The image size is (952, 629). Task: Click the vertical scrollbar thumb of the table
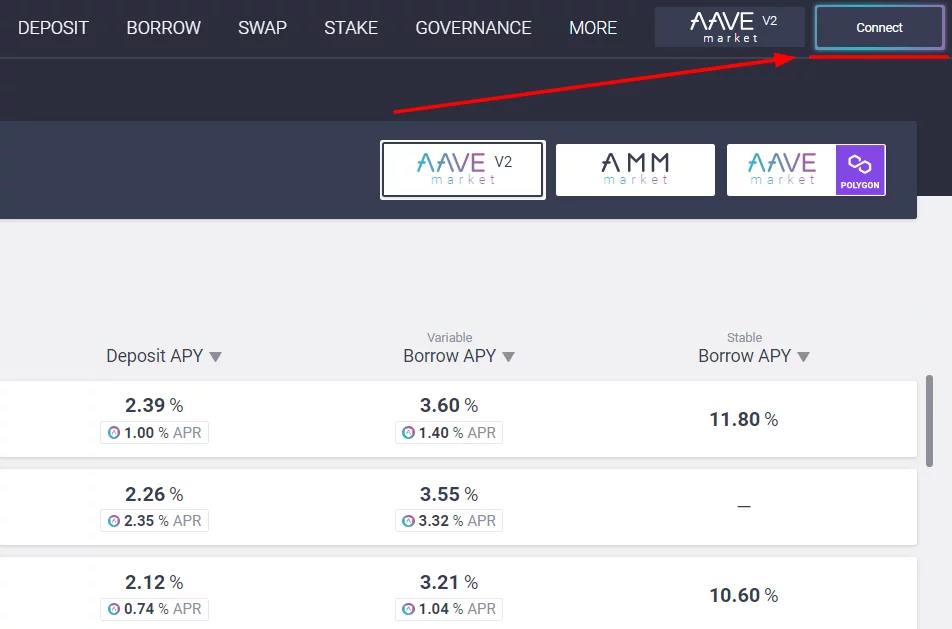929,421
